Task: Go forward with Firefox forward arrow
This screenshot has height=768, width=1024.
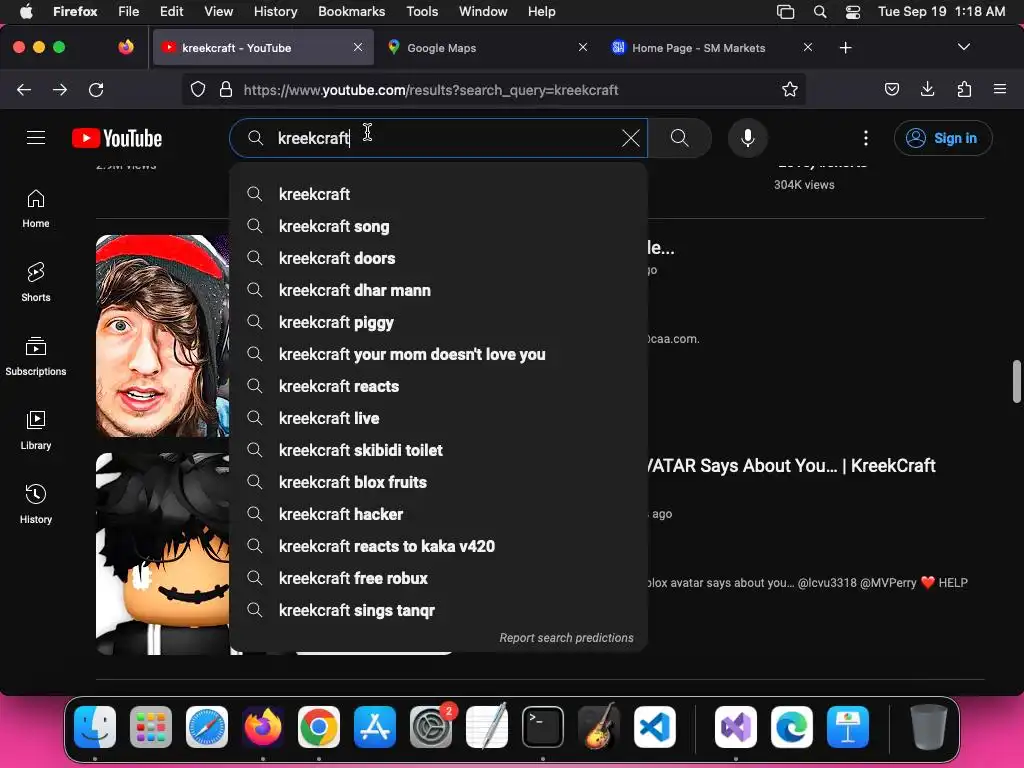Action: (60, 89)
